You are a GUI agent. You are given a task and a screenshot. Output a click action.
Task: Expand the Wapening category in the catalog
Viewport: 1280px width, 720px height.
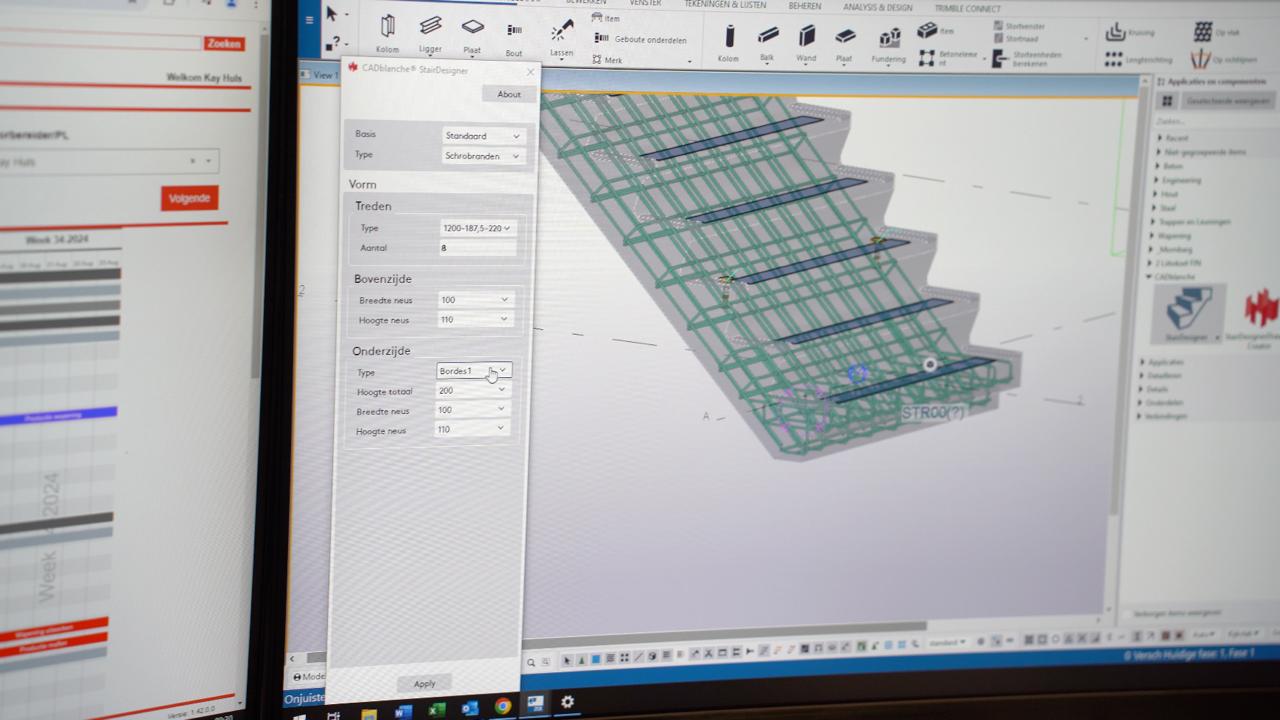1152,236
